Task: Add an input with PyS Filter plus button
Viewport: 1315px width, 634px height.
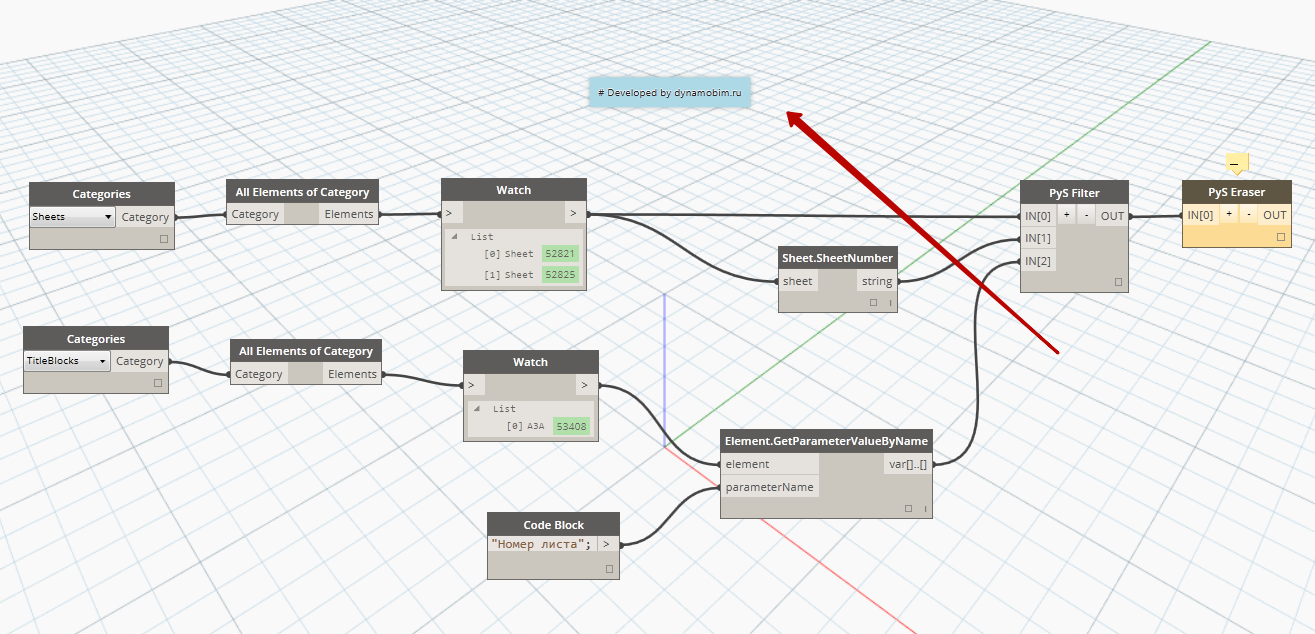Action: (1067, 215)
